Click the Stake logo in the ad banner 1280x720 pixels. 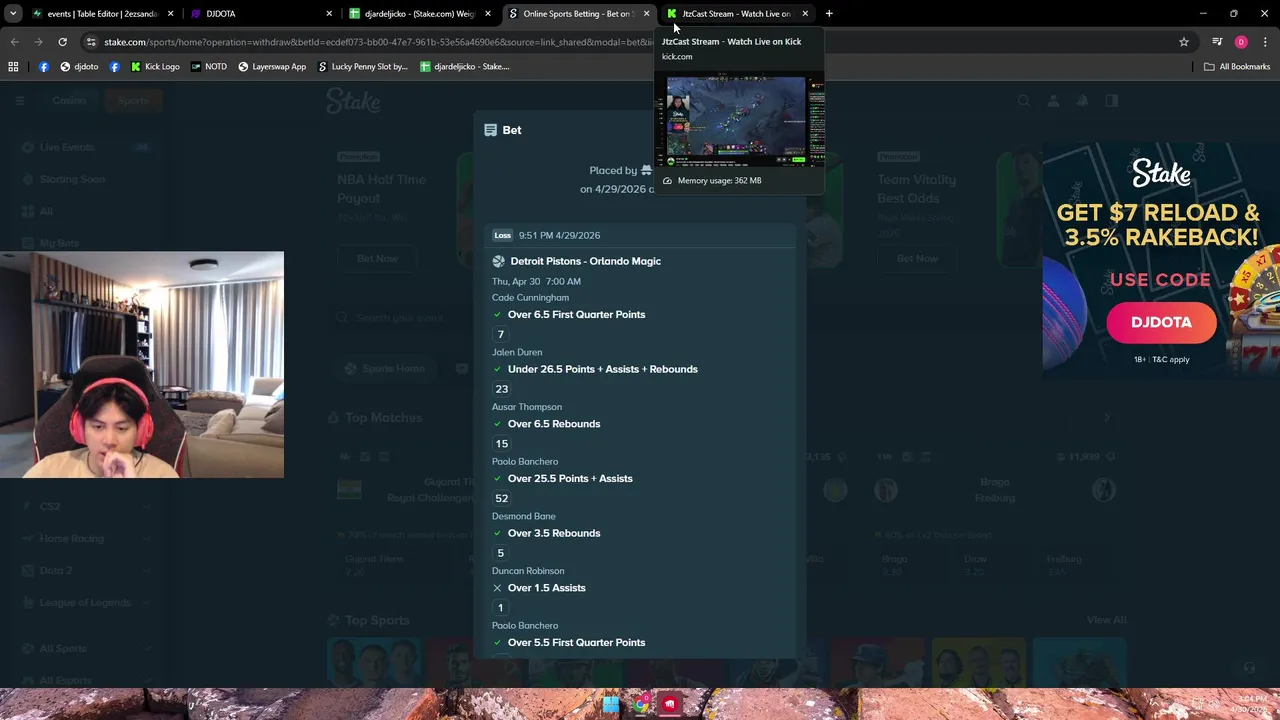[x=1161, y=174]
